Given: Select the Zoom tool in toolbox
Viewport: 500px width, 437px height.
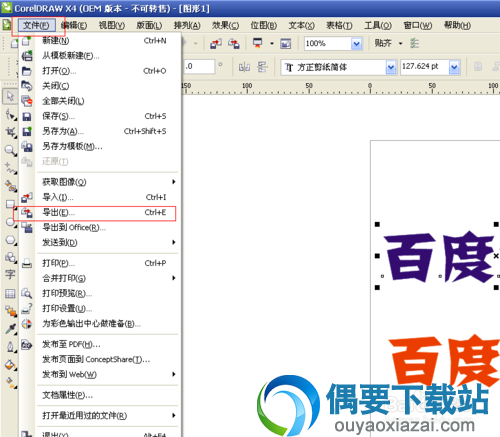Looking at the screenshot, I should pos(10,150).
